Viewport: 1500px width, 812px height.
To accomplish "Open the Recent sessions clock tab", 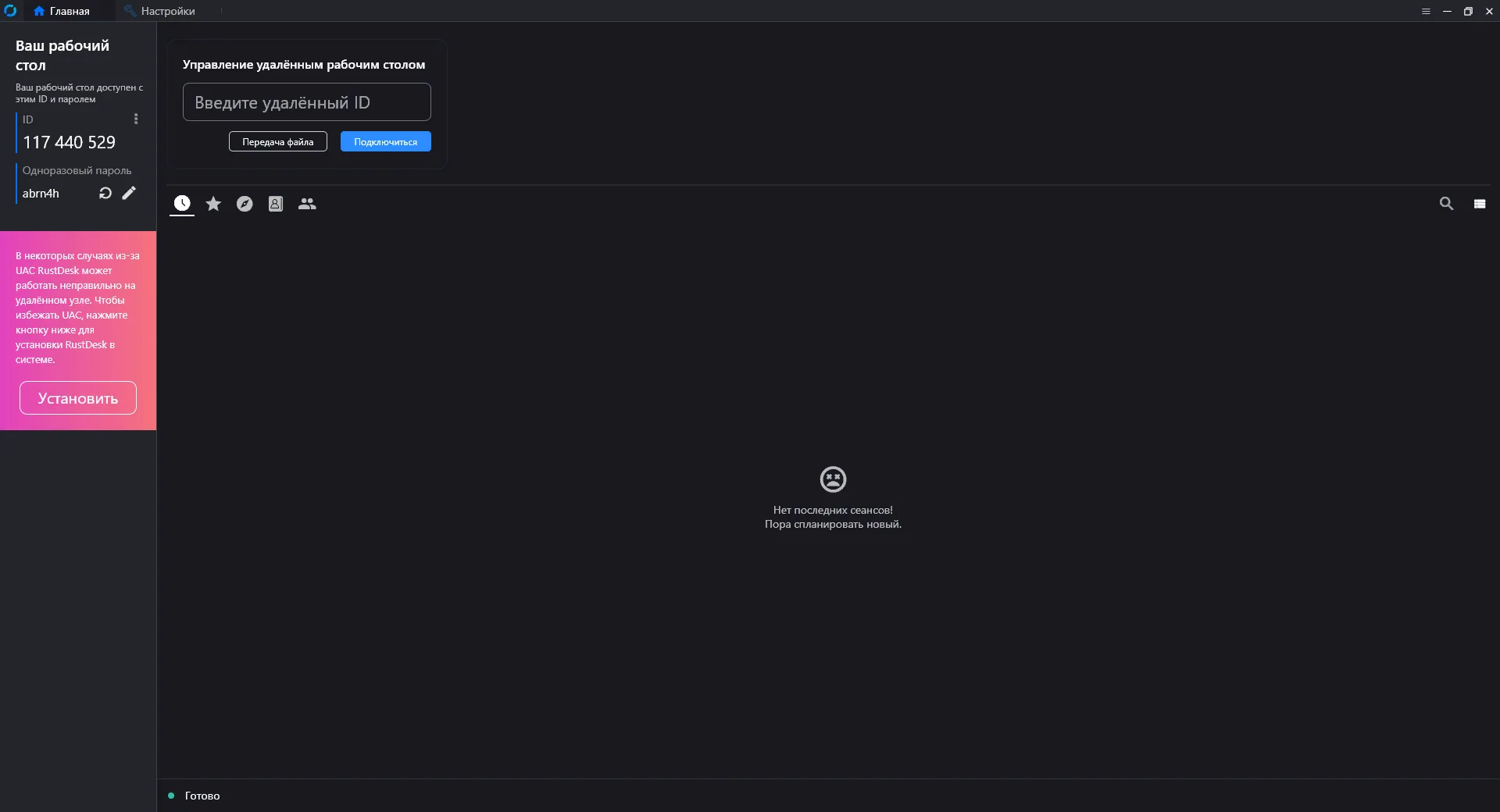I will click(x=182, y=204).
